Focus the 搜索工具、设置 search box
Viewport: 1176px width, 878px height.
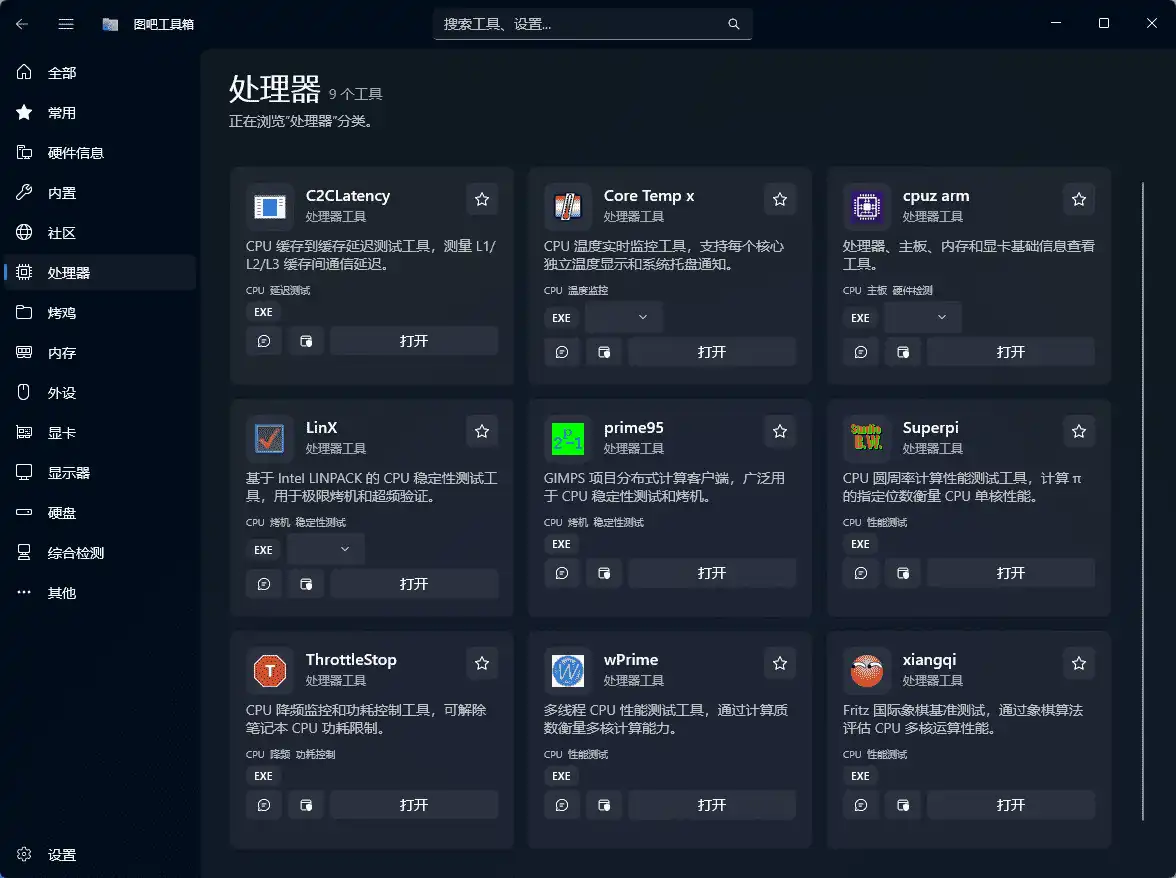pyautogui.click(x=592, y=24)
